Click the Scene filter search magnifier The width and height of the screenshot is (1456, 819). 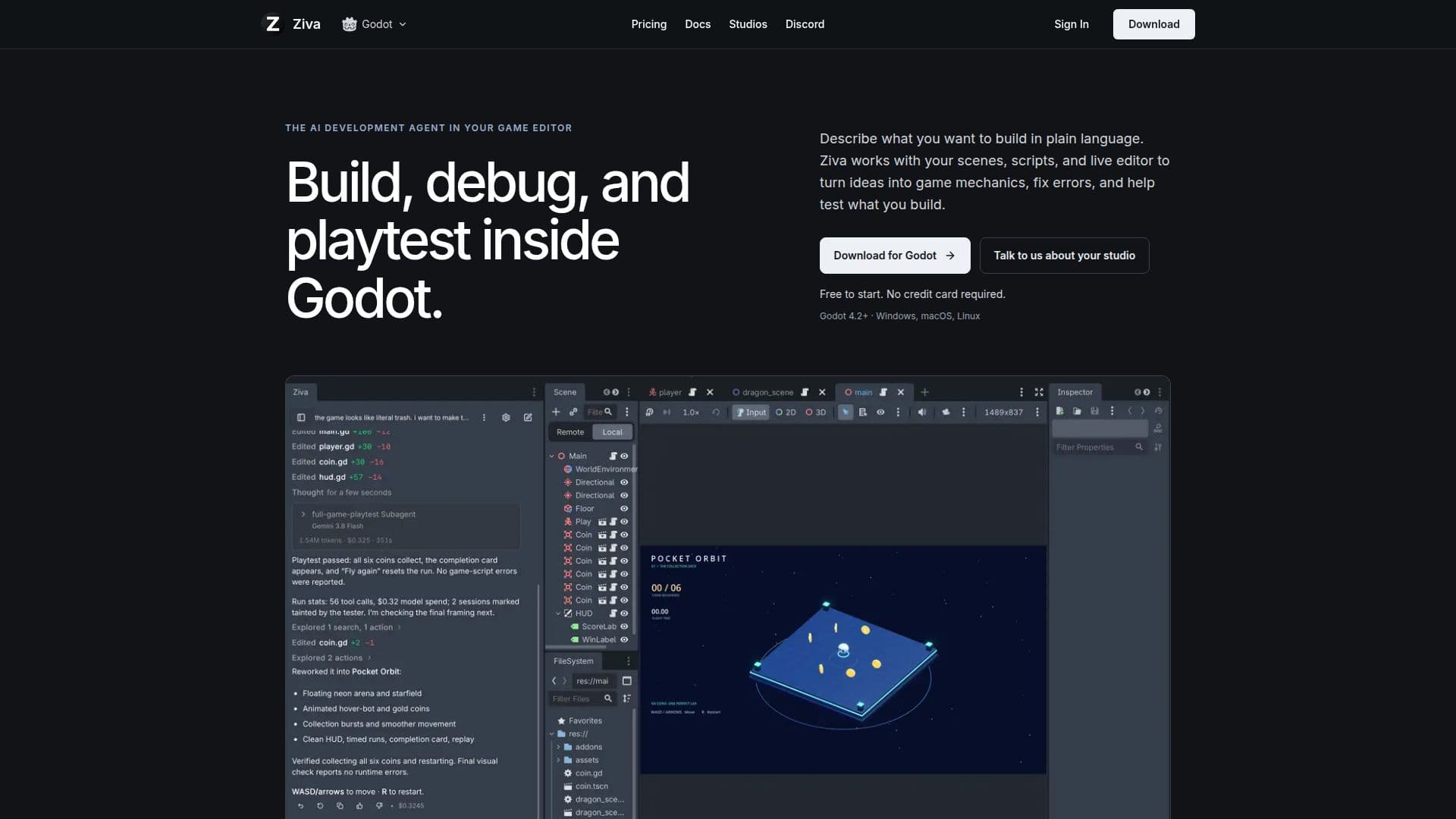[608, 412]
